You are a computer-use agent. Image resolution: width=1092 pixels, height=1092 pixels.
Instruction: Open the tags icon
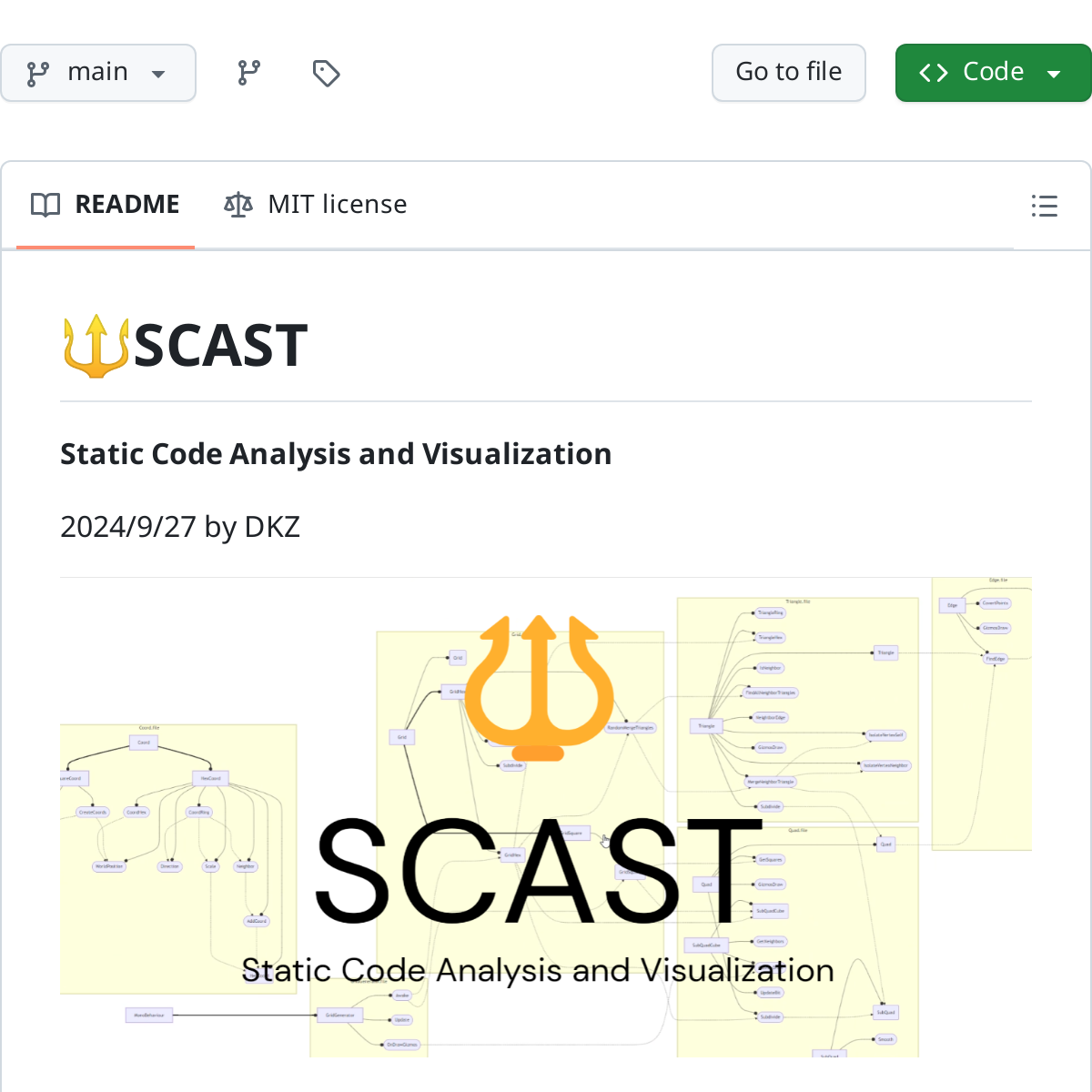pyautogui.click(x=326, y=73)
